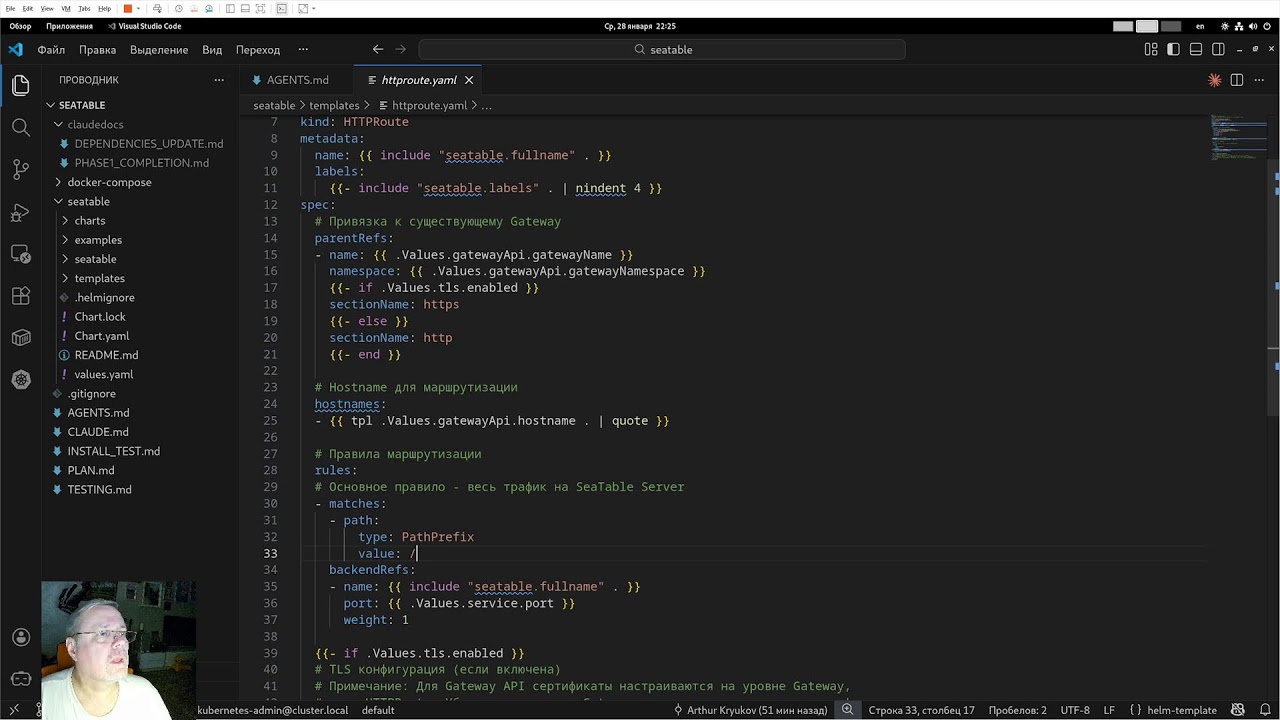The height and width of the screenshot is (720, 1280).
Task: Open the Run and Debug view
Action: pos(21,212)
